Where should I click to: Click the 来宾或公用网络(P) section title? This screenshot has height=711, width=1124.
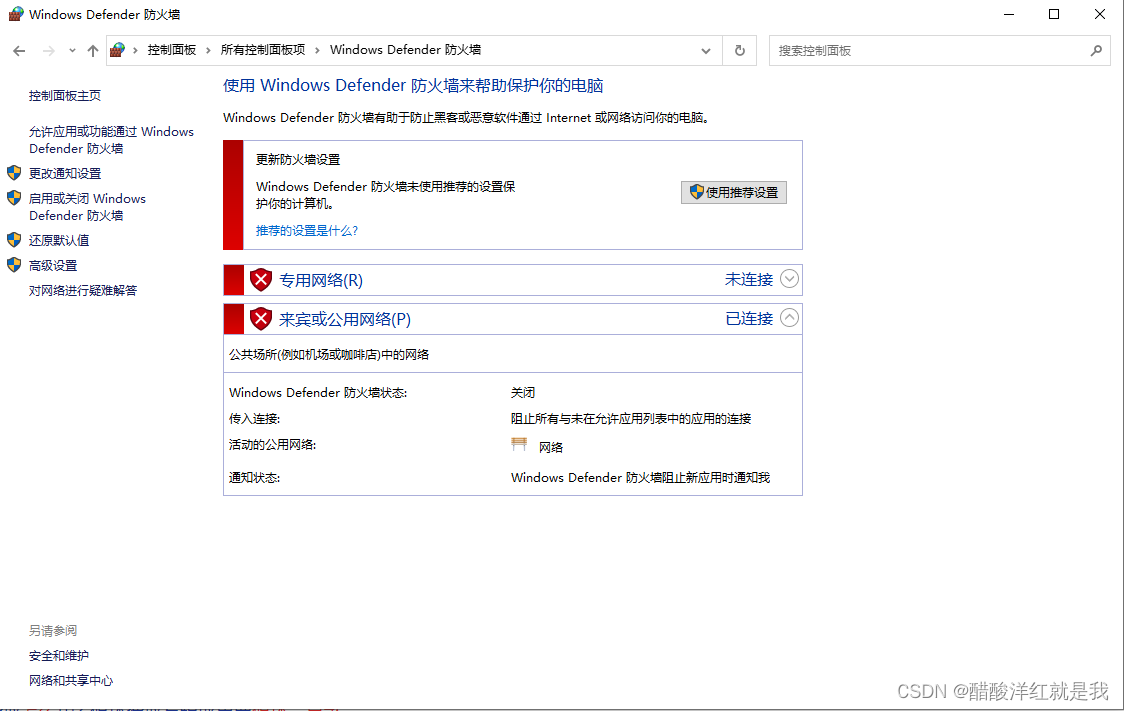click(x=345, y=319)
